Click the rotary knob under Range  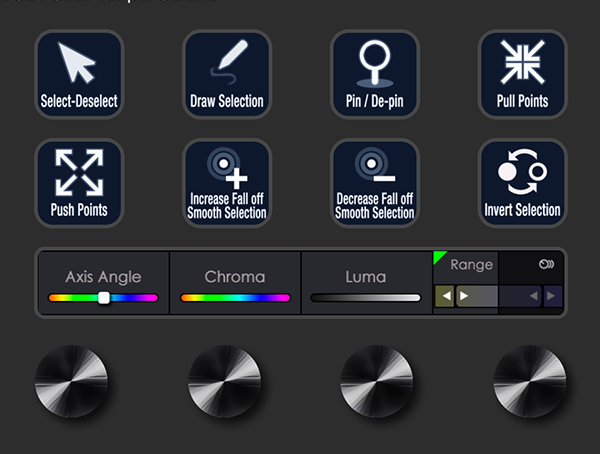point(530,381)
